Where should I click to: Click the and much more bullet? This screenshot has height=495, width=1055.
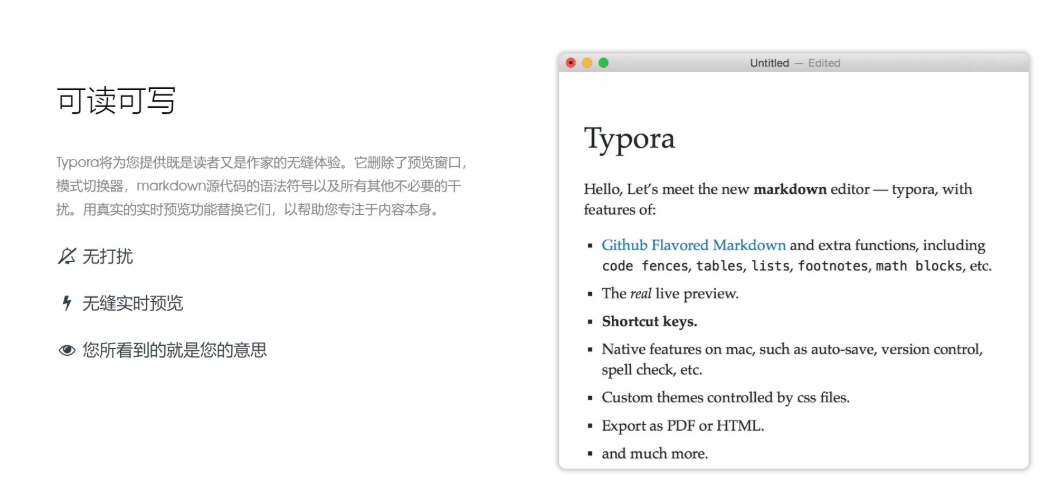pyautogui.click(x=654, y=454)
